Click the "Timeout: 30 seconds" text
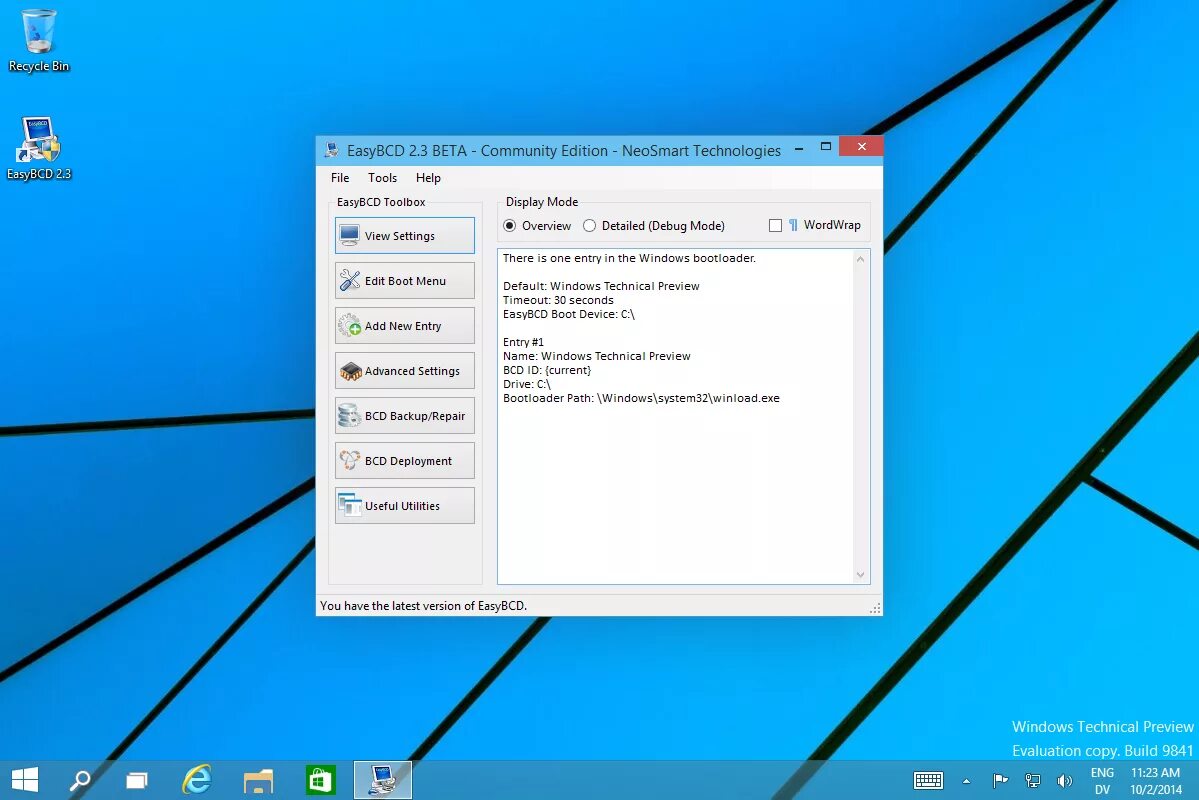The width and height of the screenshot is (1199, 800). point(558,300)
